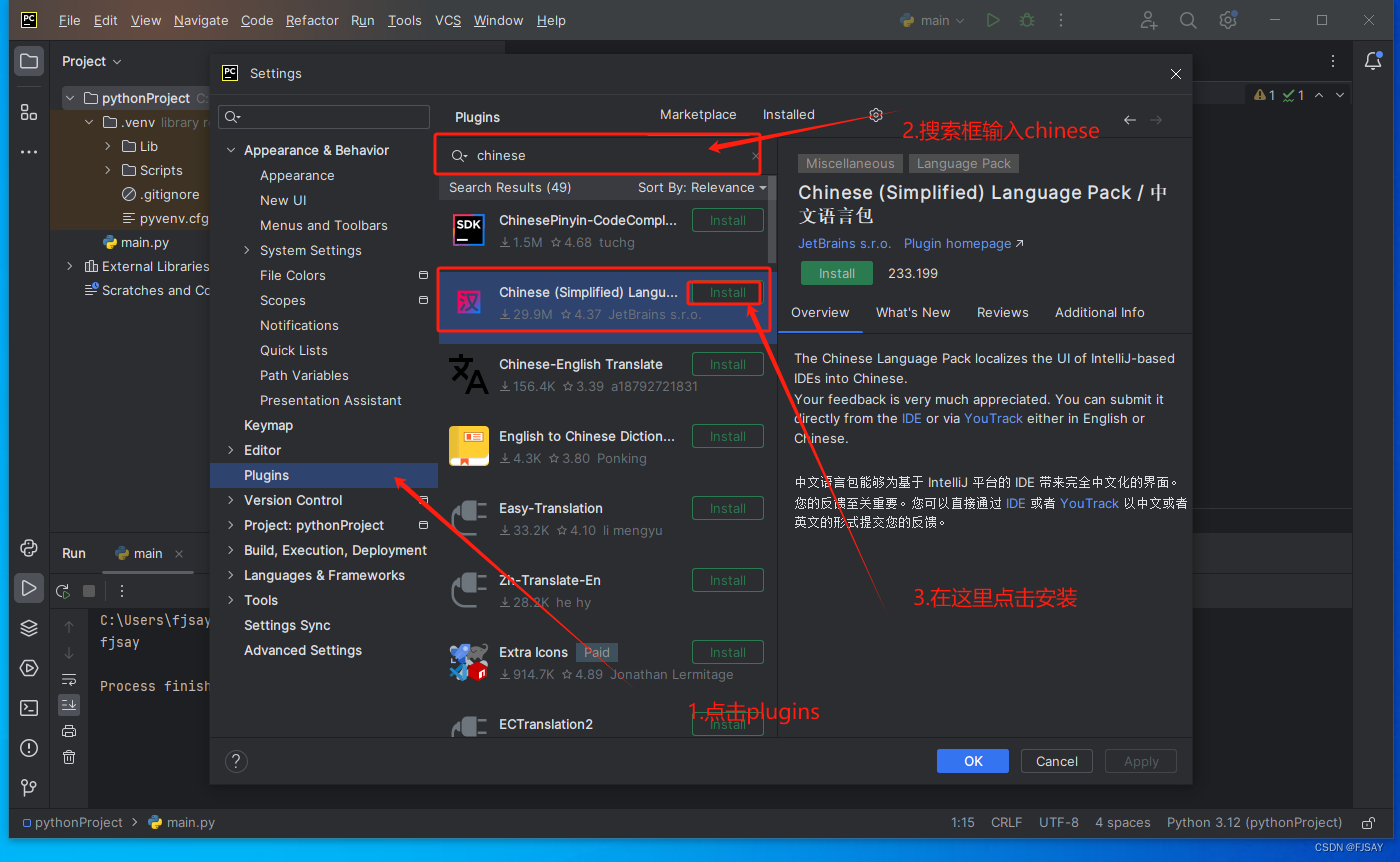Open the More tool windows ellipsis icon
1400x862 pixels.
pos(29,152)
